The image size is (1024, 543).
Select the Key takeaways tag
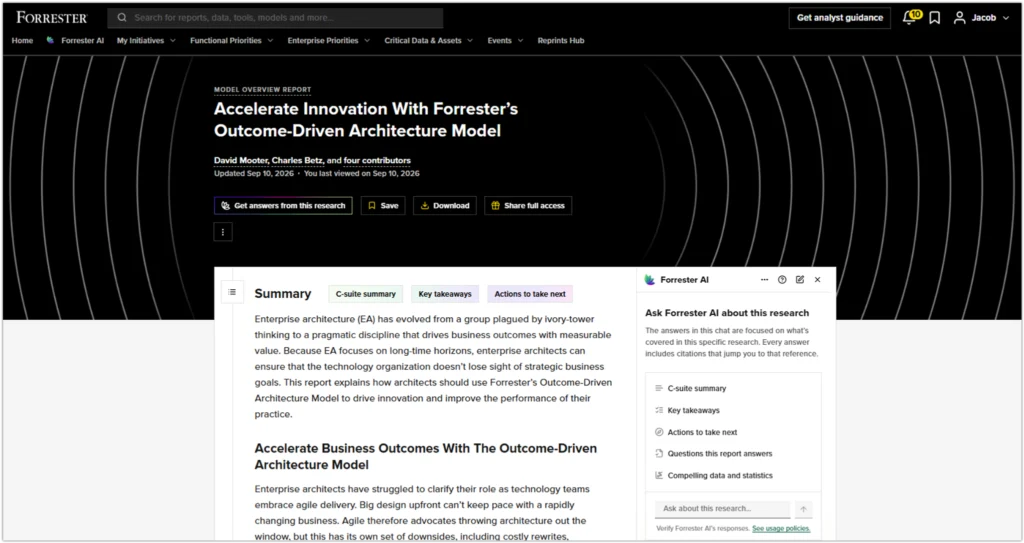pyautogui.click(x=445, y=294)
